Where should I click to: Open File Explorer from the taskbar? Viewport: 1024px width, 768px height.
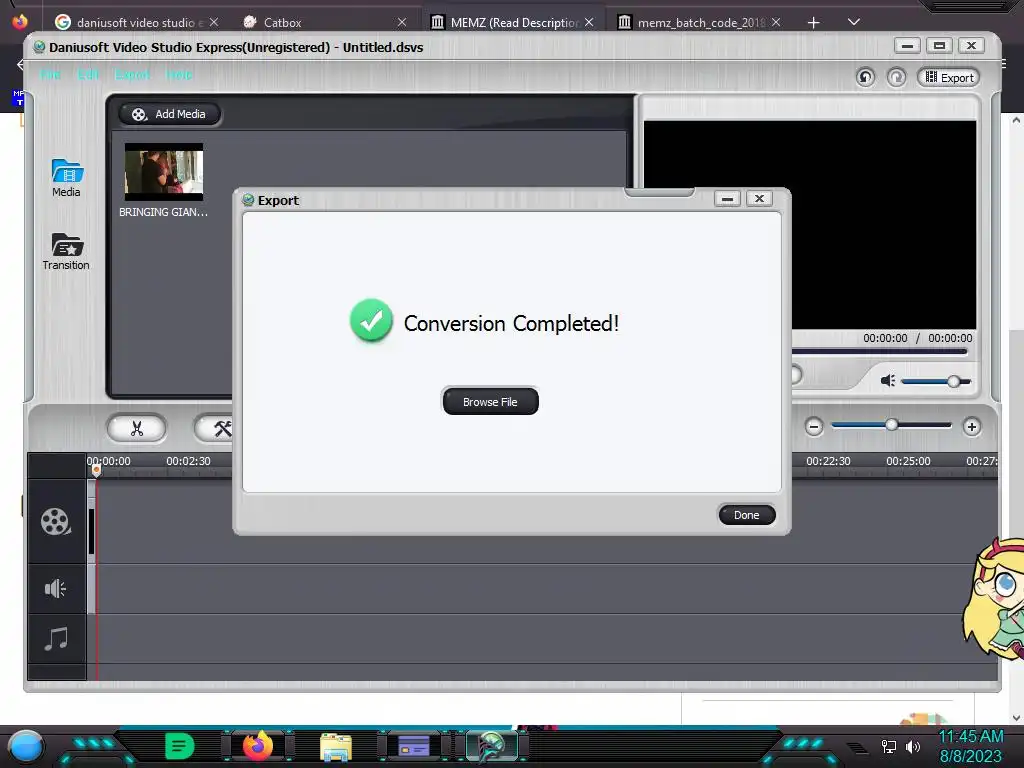coord(336,746)
